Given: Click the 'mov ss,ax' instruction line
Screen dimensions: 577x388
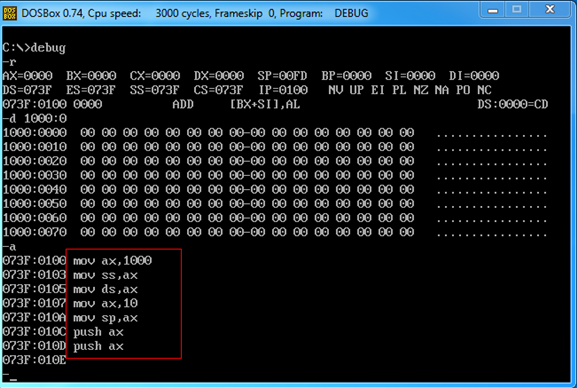Looking at the screenshot, I should pyautogui.click(x=105, y=275).
